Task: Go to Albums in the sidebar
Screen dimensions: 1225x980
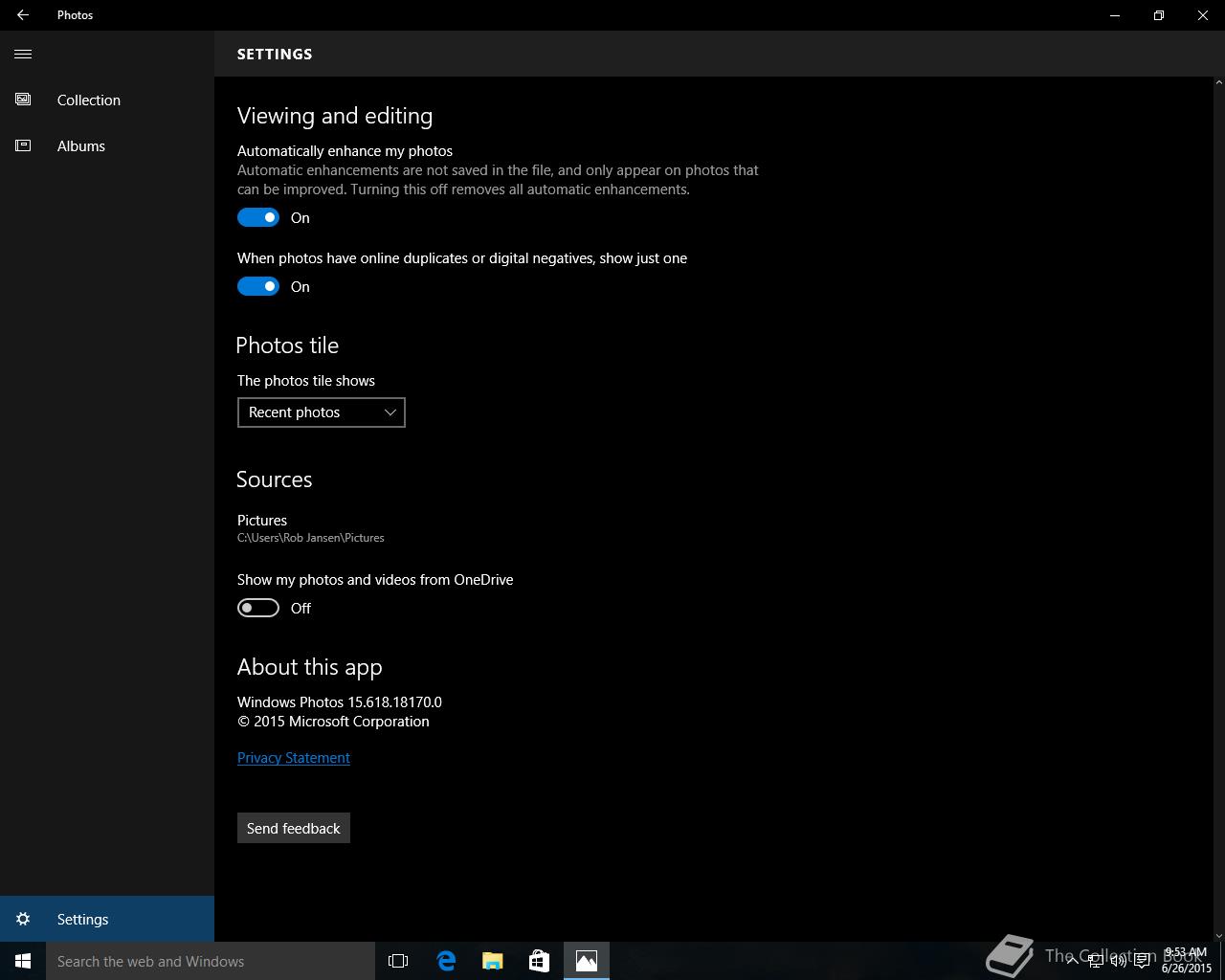Action: pyautogui.click(x=107, y=145)
